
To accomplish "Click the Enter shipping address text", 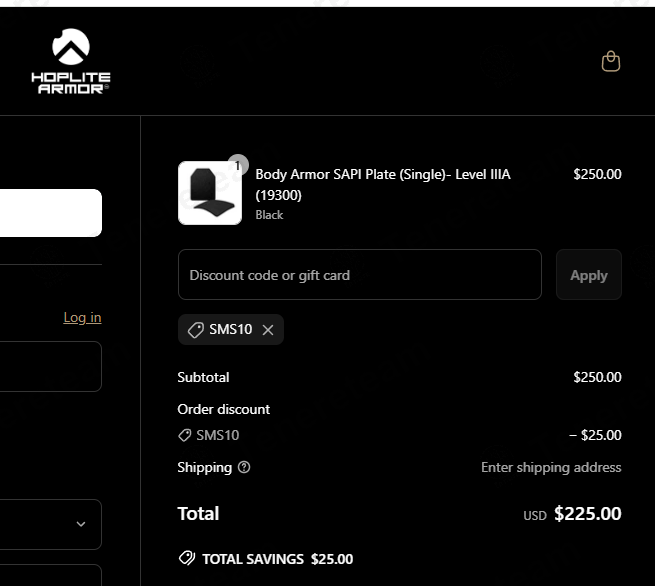I will [551, 467].
